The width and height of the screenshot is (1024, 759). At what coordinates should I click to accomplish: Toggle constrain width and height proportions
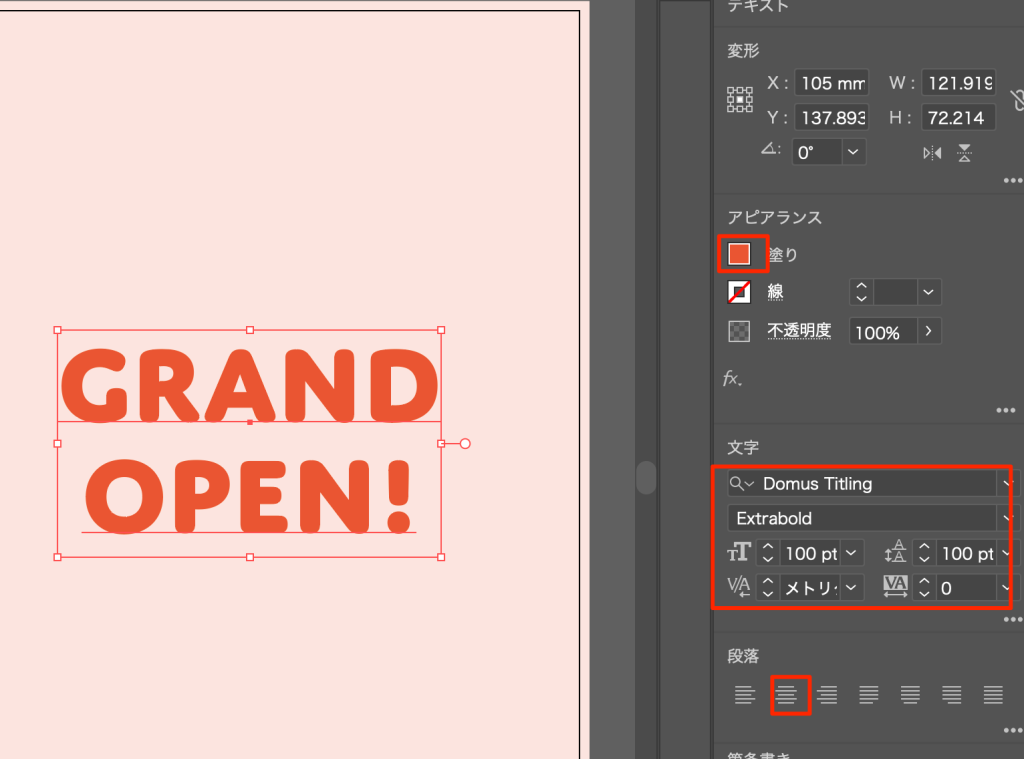[1017, 99]
